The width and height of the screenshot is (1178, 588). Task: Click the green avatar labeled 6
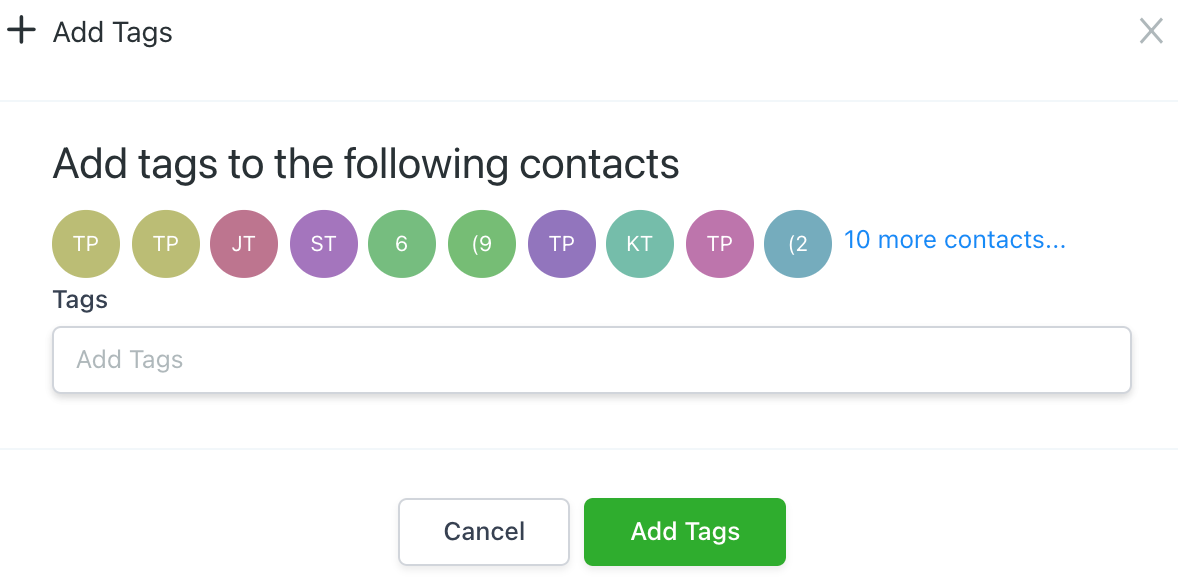point(402,243)
